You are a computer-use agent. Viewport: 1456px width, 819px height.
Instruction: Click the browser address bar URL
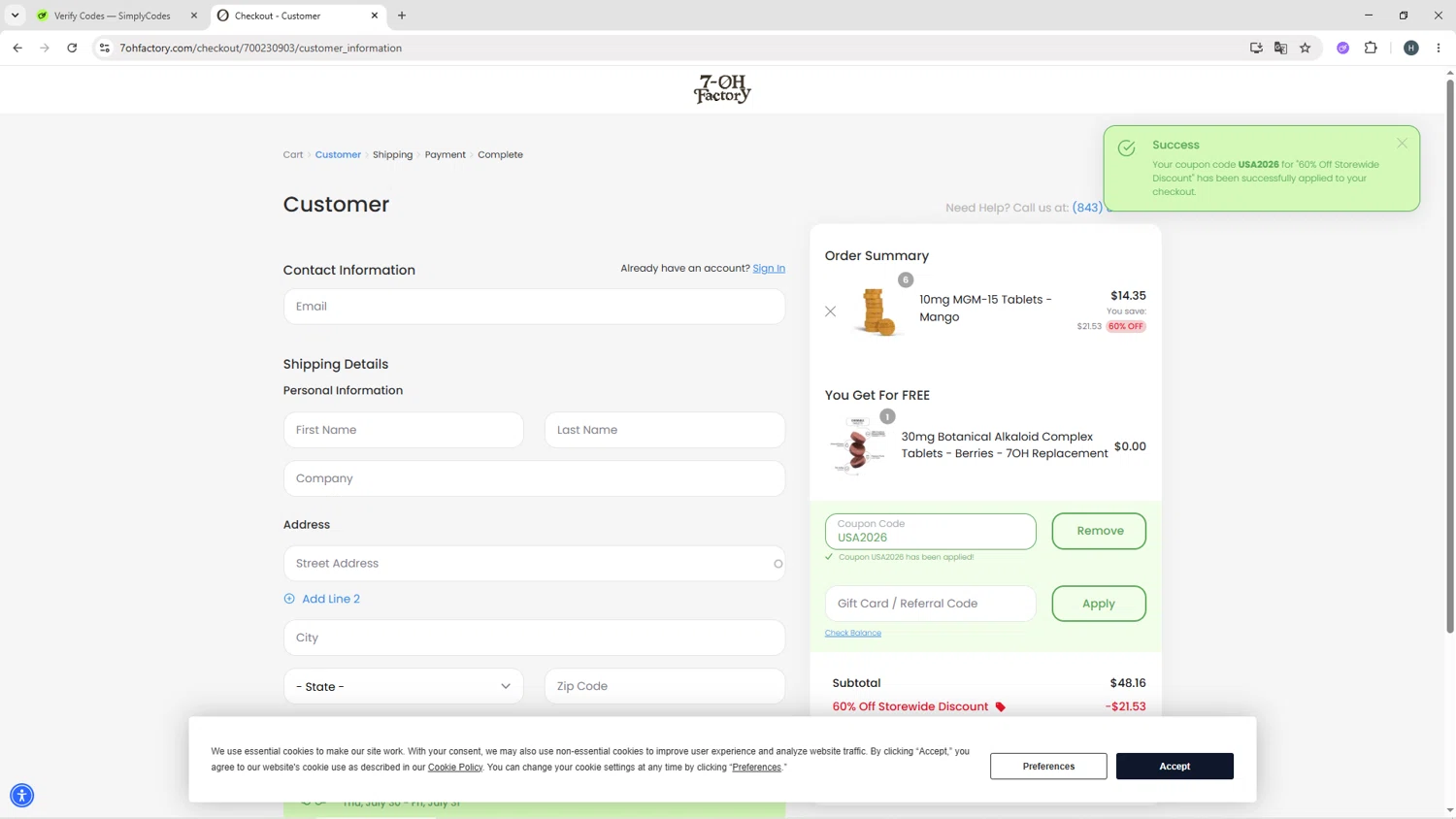coord(261,48)
